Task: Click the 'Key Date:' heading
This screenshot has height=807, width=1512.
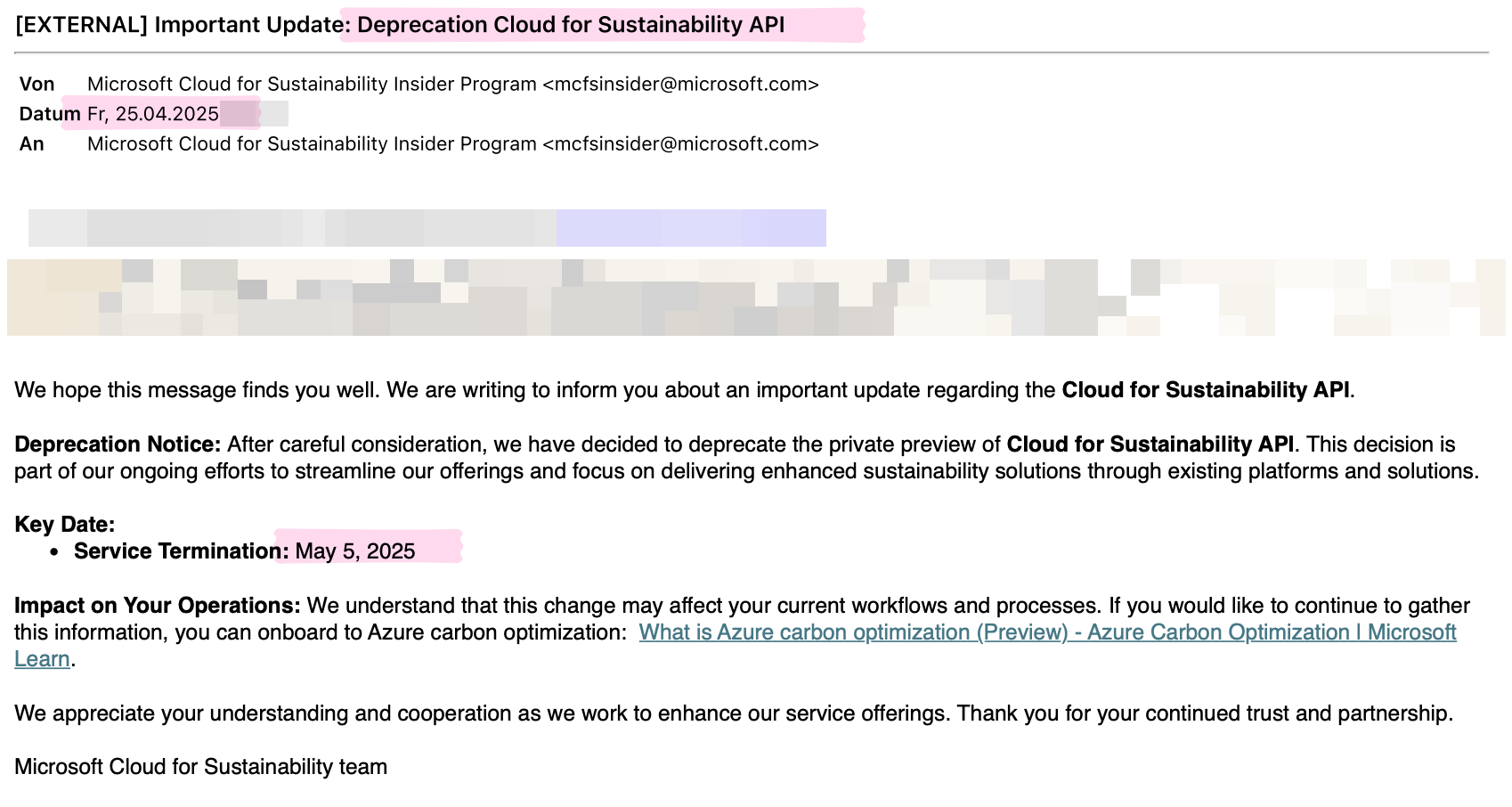Action: point(65,525)
